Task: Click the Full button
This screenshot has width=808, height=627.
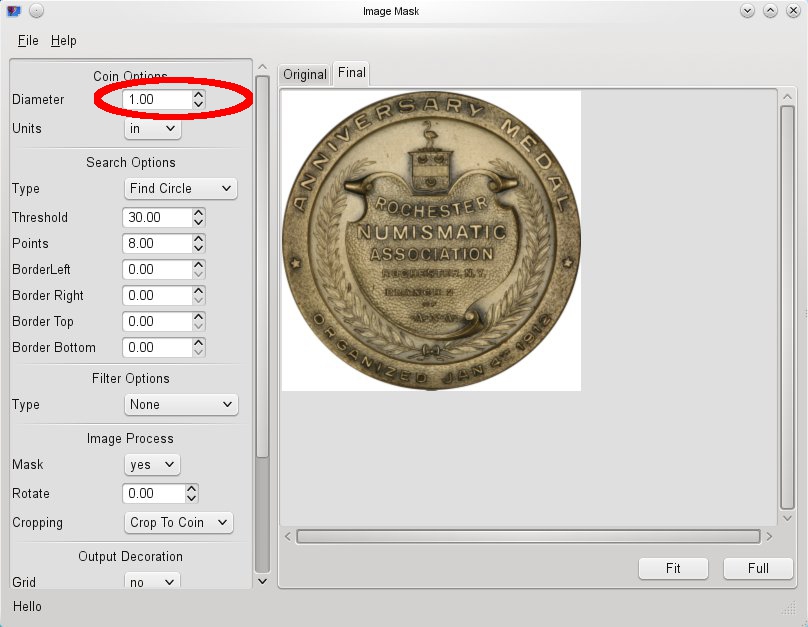Action: 758,568
